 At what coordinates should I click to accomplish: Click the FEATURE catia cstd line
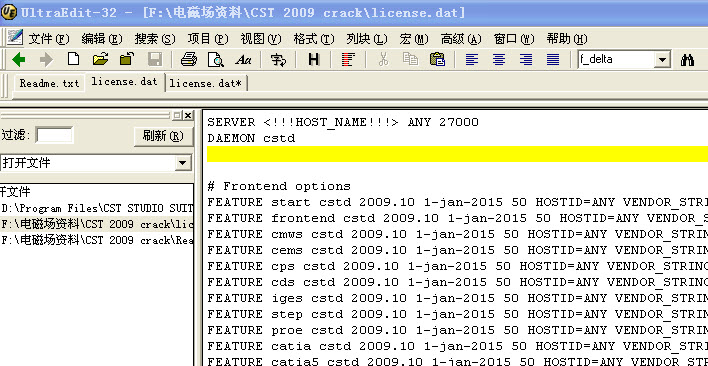coord(457,346)
